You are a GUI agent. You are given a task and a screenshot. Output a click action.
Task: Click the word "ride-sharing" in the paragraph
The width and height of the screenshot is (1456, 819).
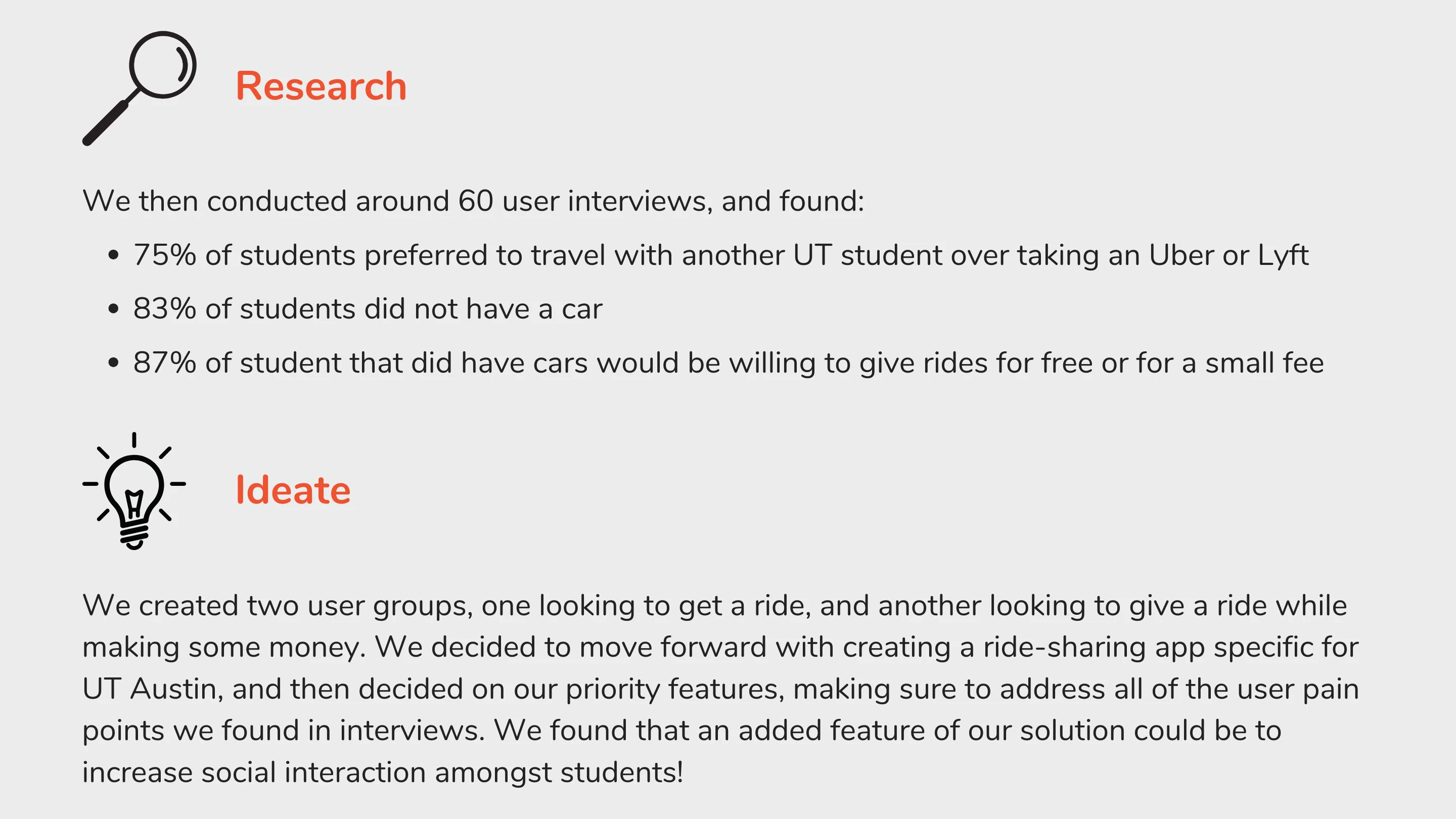click(x=1064, y=647)
